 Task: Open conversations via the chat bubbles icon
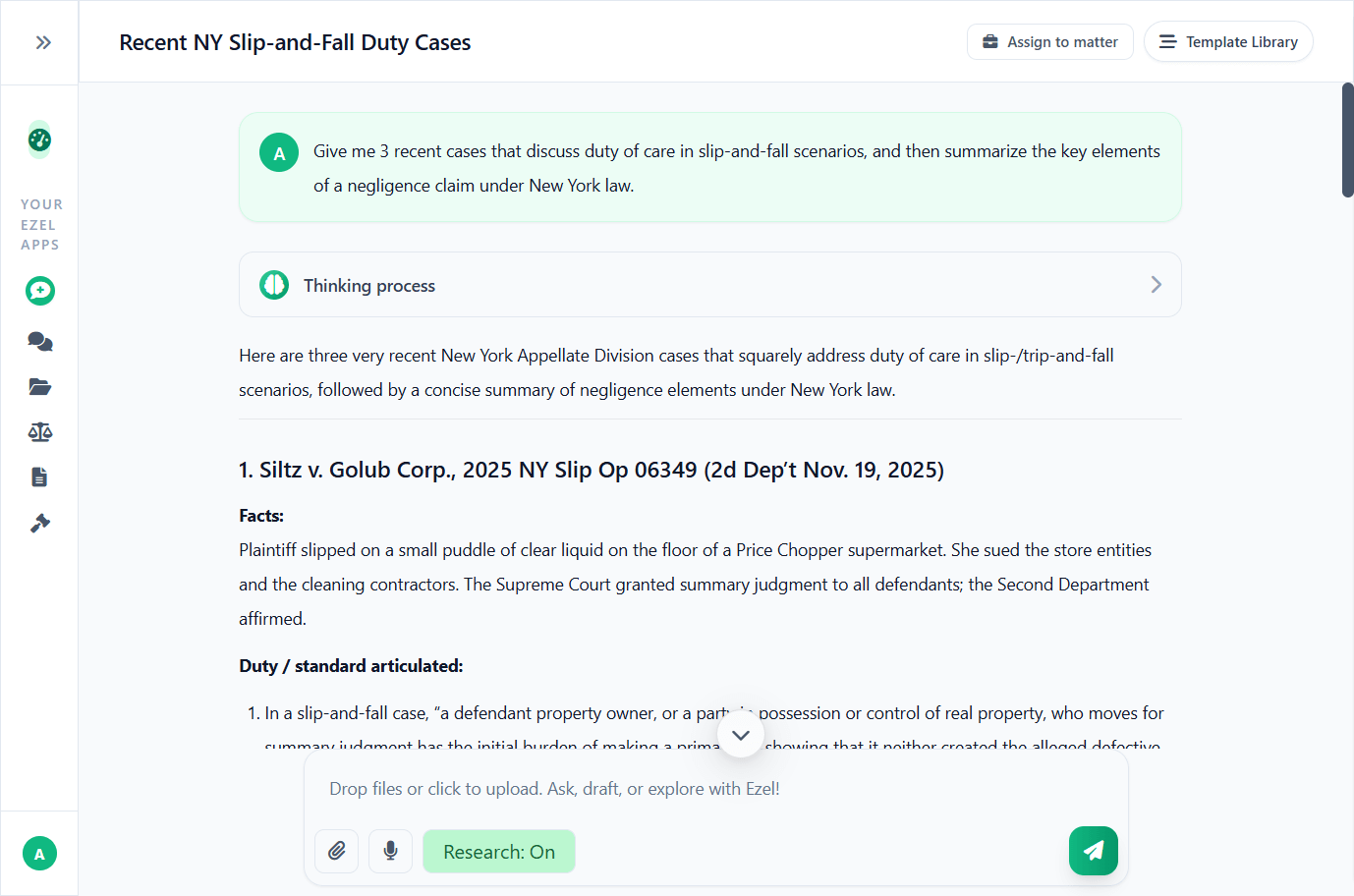39,341
